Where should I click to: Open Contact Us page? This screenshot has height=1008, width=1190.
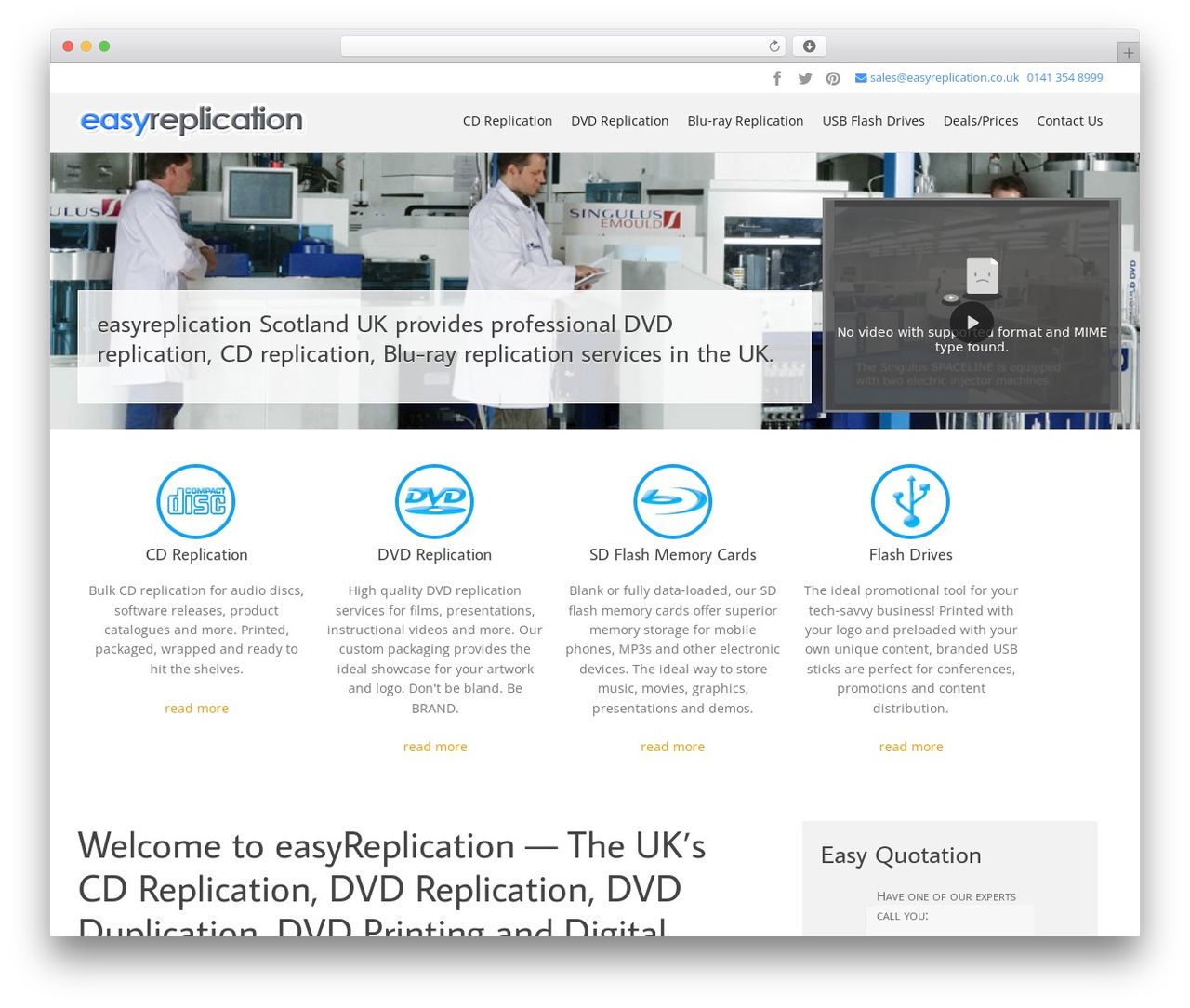pos(1070,121)
